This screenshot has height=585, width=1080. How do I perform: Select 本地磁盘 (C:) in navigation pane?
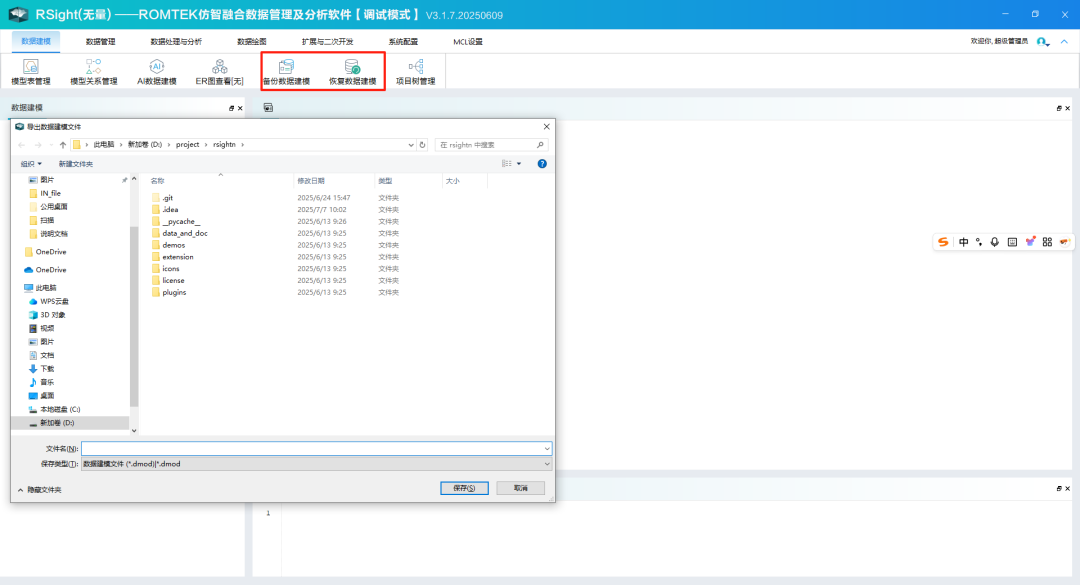60,409
